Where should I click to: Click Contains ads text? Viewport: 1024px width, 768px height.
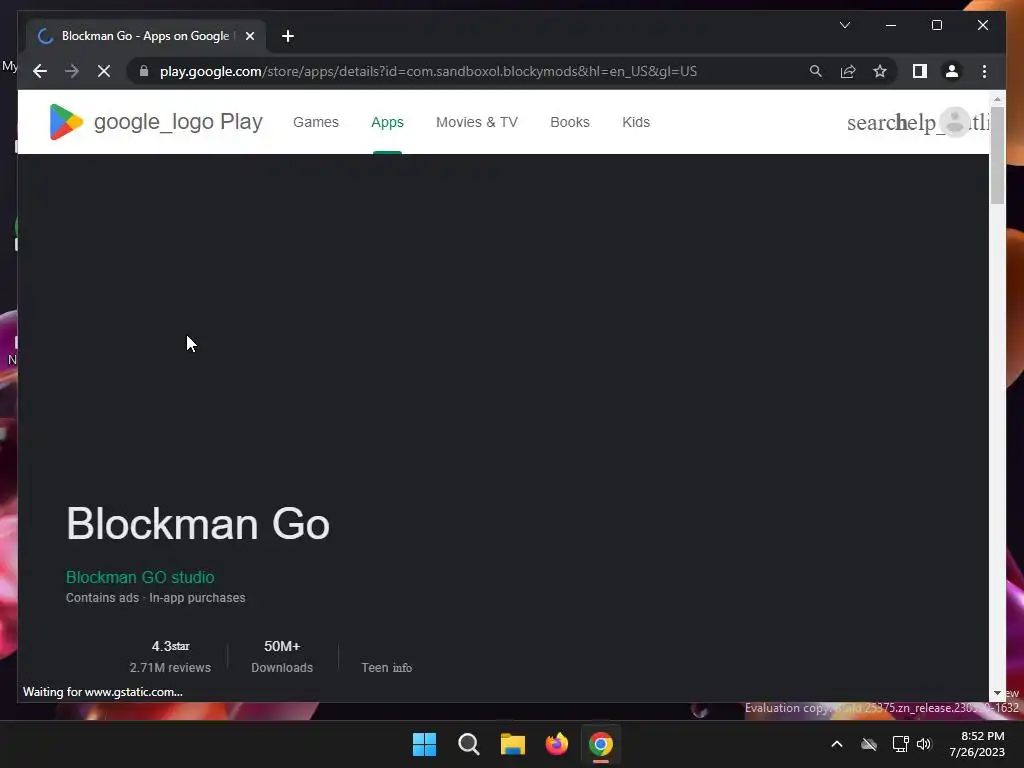(103, 598)
